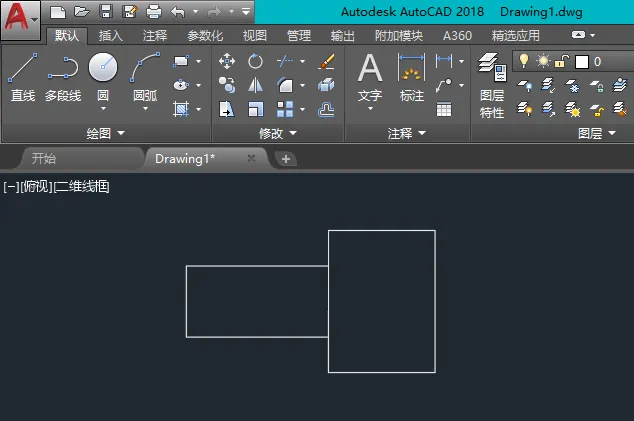Click the white layer color swatch

(581, 62)
